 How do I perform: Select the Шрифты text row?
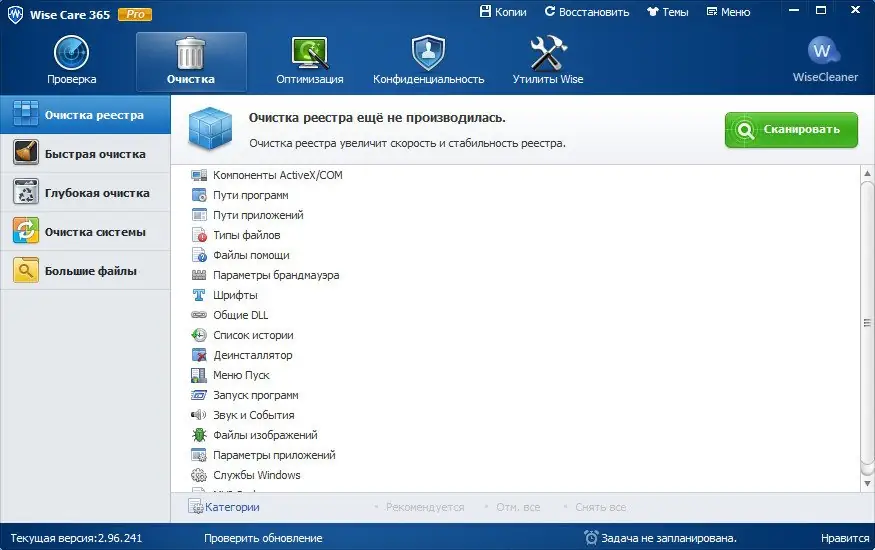pyautogui.click(x=235, y=295)
